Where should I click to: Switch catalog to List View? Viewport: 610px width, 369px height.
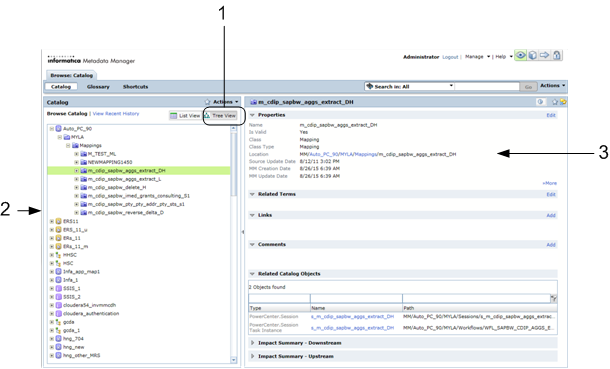tap(186, 115)
